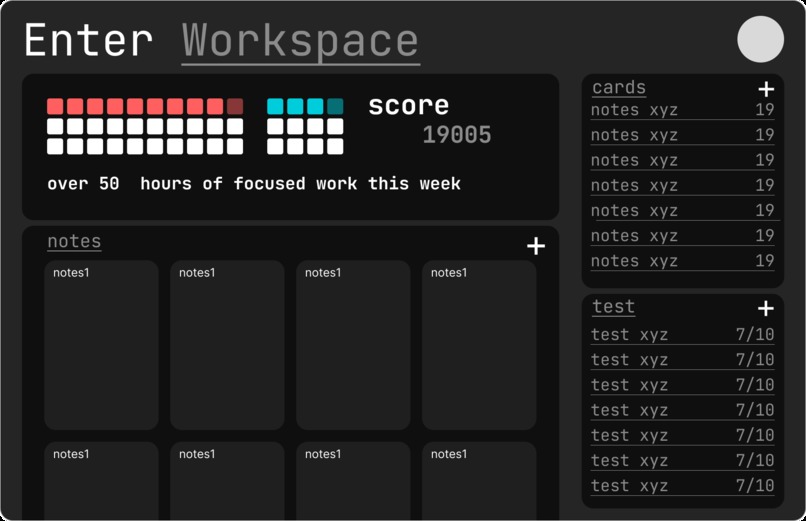The height and width of the screenshot is (521, 806).
Task: Open the underlined Workspace link
Action: click(x=301, y=42)
